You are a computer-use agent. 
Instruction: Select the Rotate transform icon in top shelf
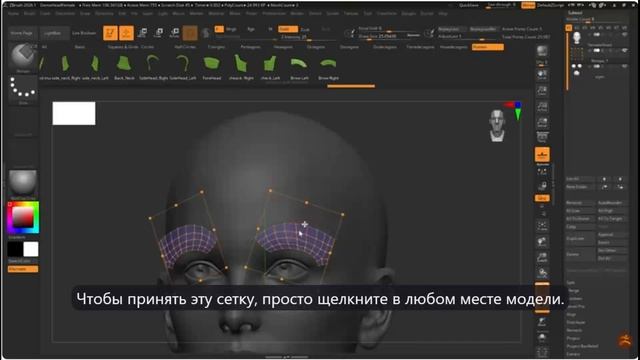point(174,33)
